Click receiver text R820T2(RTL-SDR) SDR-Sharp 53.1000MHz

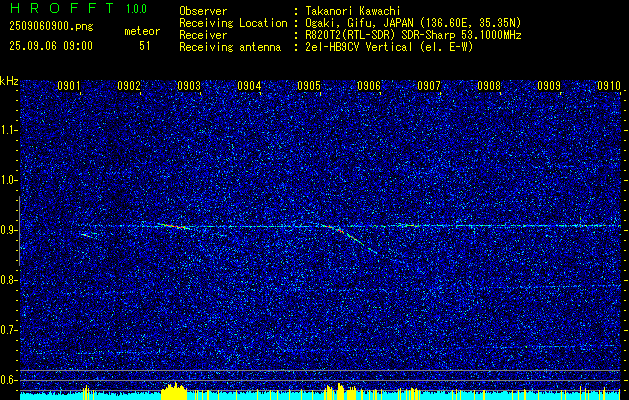413,35
